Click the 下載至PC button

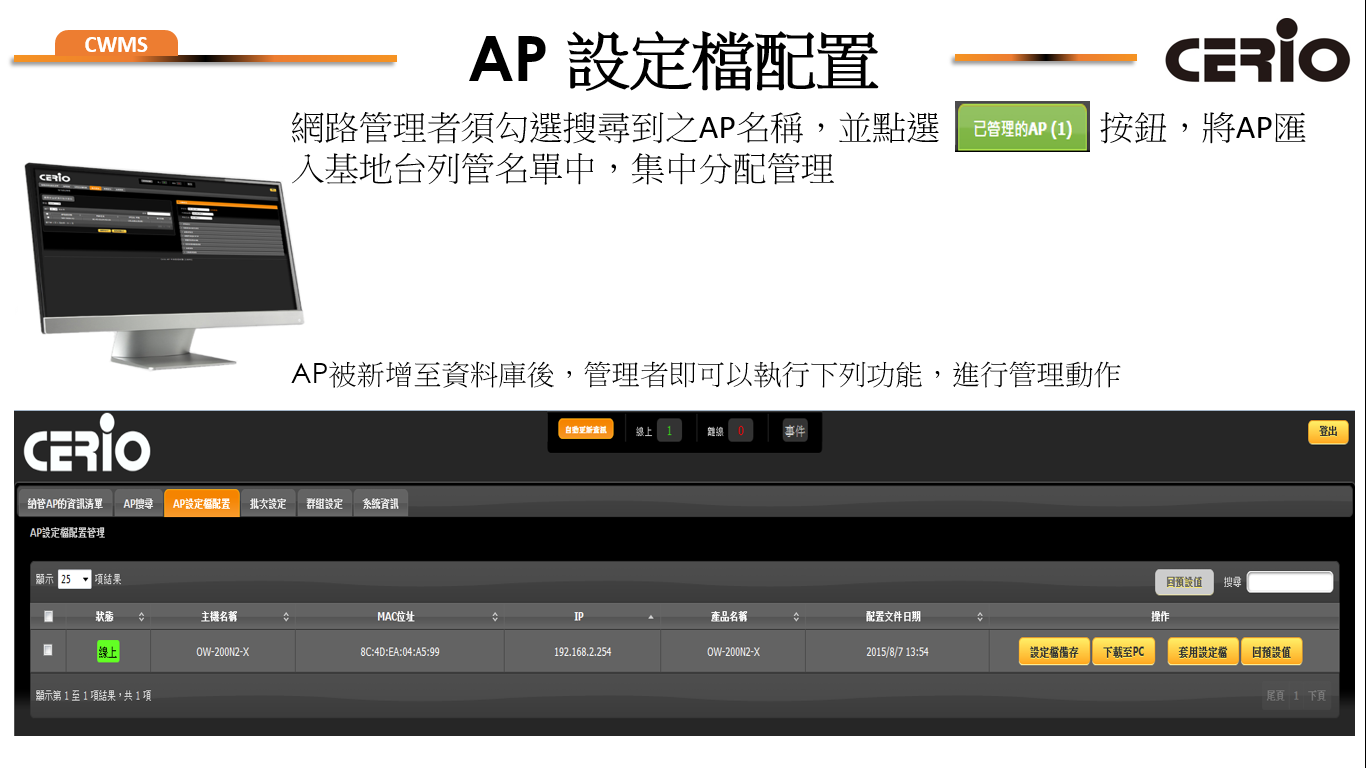[1123, 652]
